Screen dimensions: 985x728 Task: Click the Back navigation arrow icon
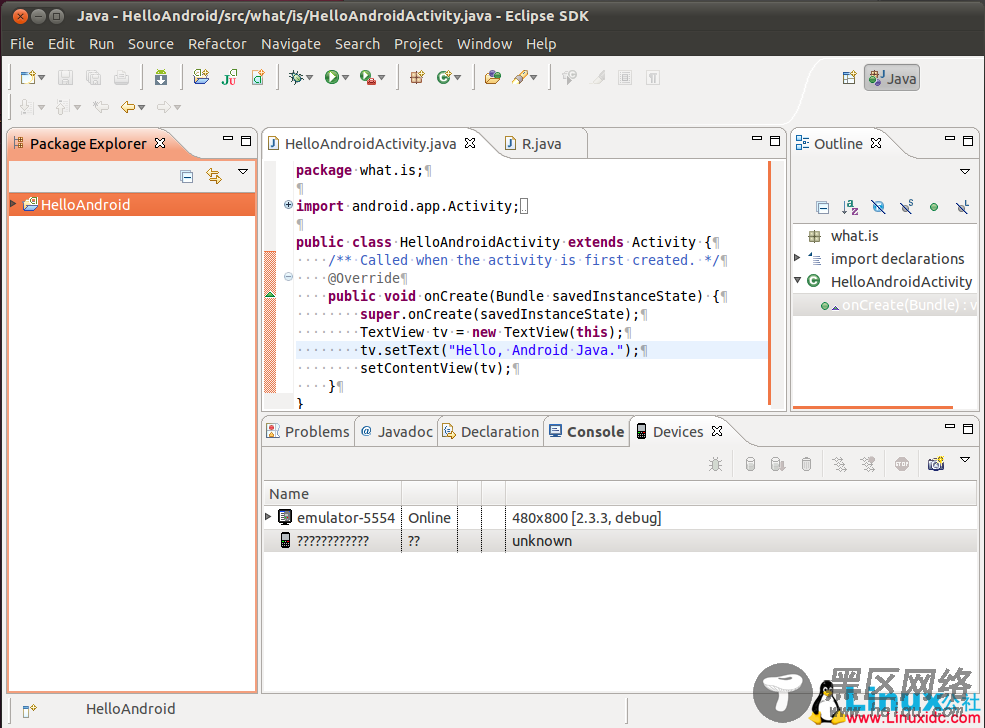coord(128,107)
